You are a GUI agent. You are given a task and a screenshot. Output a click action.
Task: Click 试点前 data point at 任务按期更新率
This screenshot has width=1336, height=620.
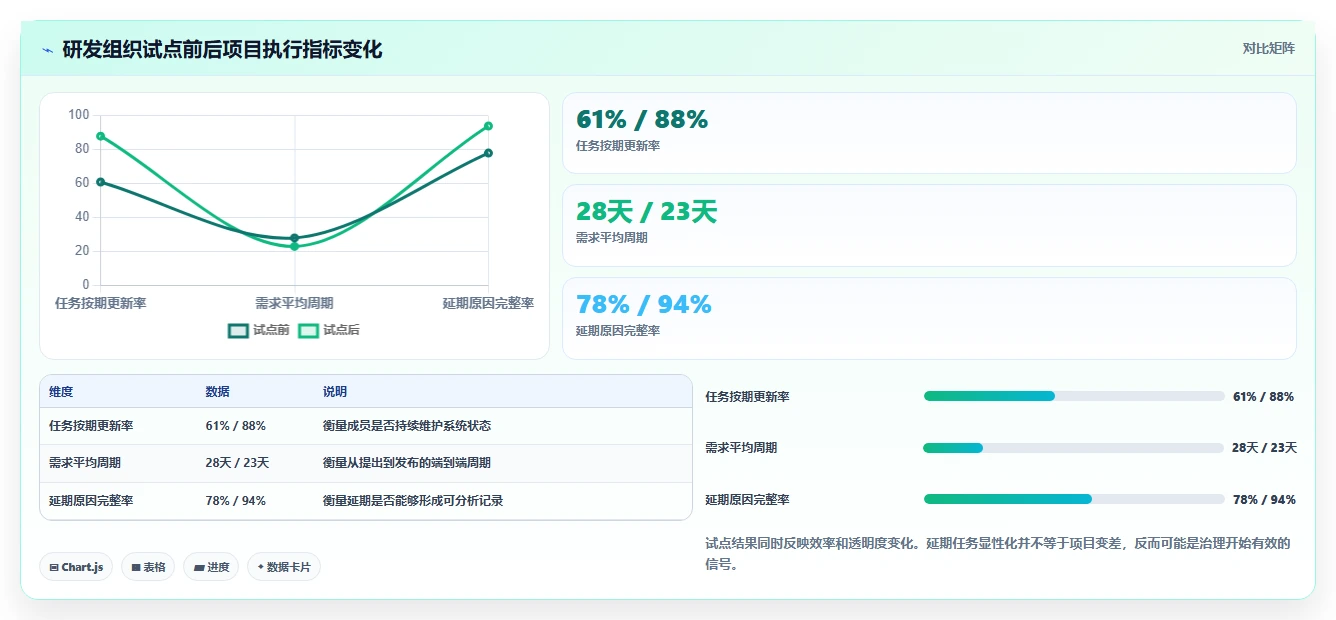coord(100,182)
